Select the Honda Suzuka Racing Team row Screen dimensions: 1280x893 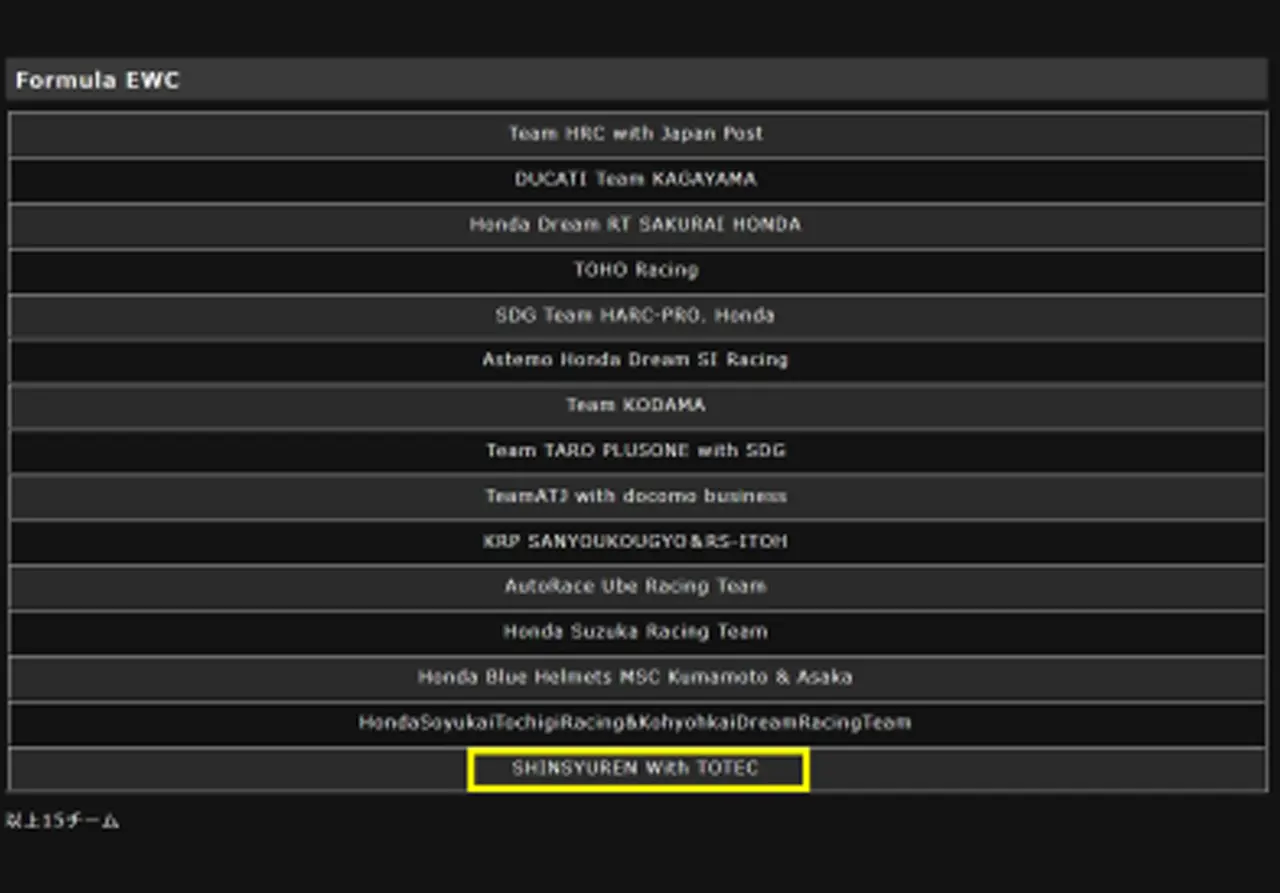[637, 633]
